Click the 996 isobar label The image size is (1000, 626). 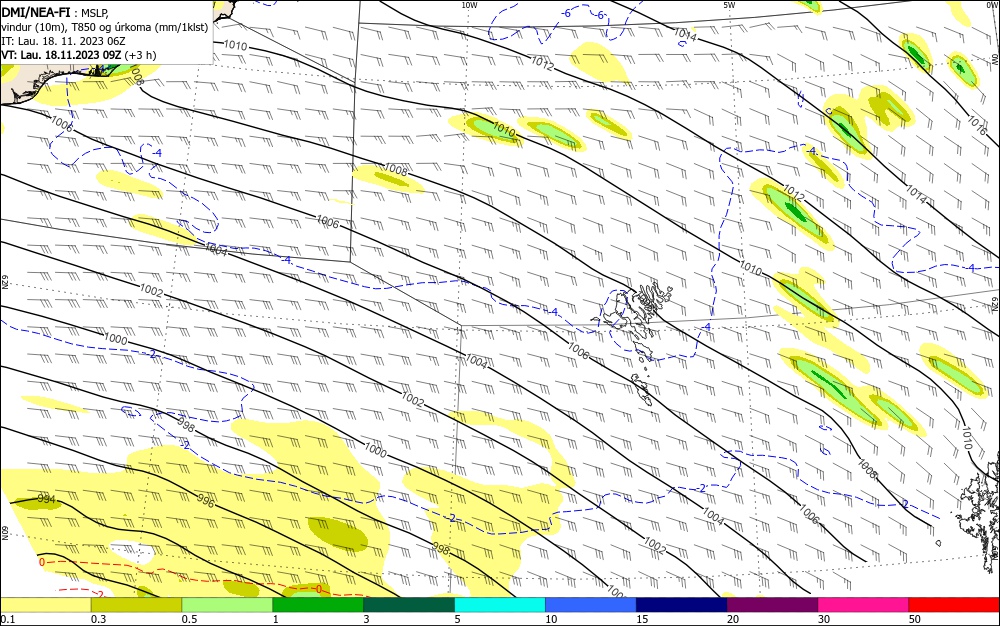(205, 500)
